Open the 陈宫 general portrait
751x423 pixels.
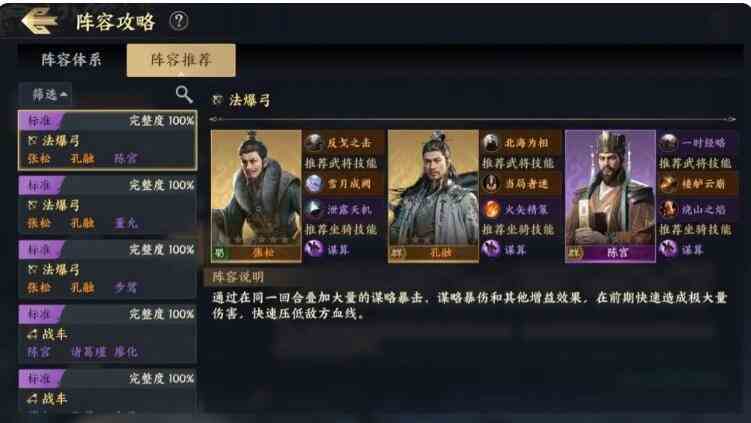click(610, 196)
